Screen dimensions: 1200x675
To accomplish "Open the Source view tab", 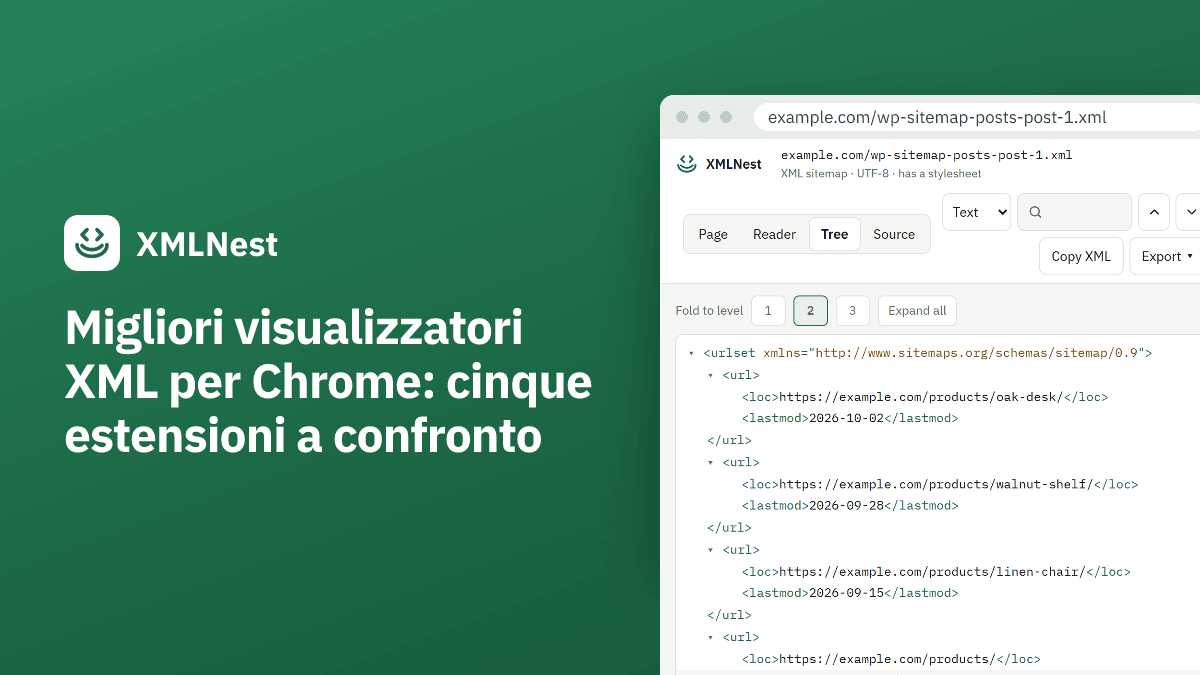I will coord(894,234).
